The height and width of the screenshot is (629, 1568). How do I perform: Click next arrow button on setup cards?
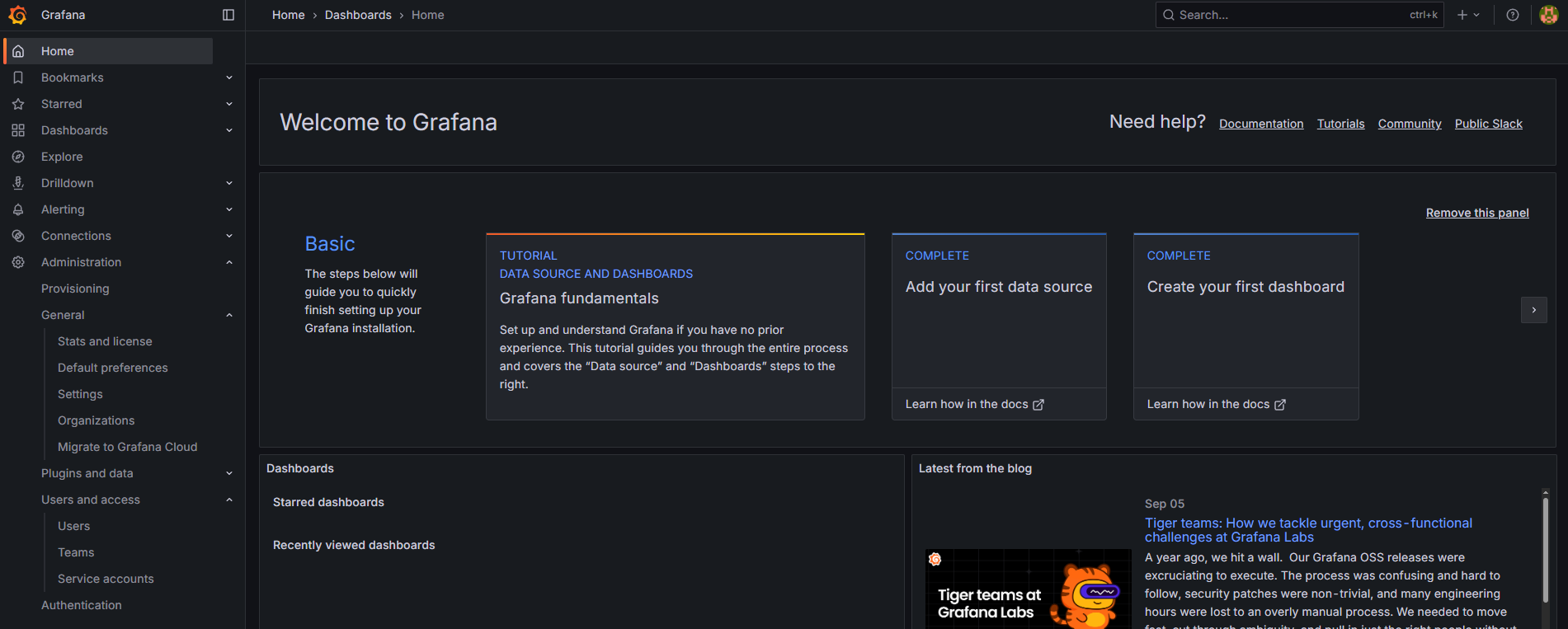pos(1534,310)
